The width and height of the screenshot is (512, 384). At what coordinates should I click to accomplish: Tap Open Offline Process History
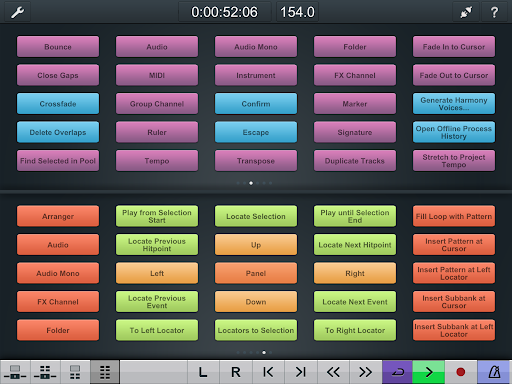click(x=454, y=132)
